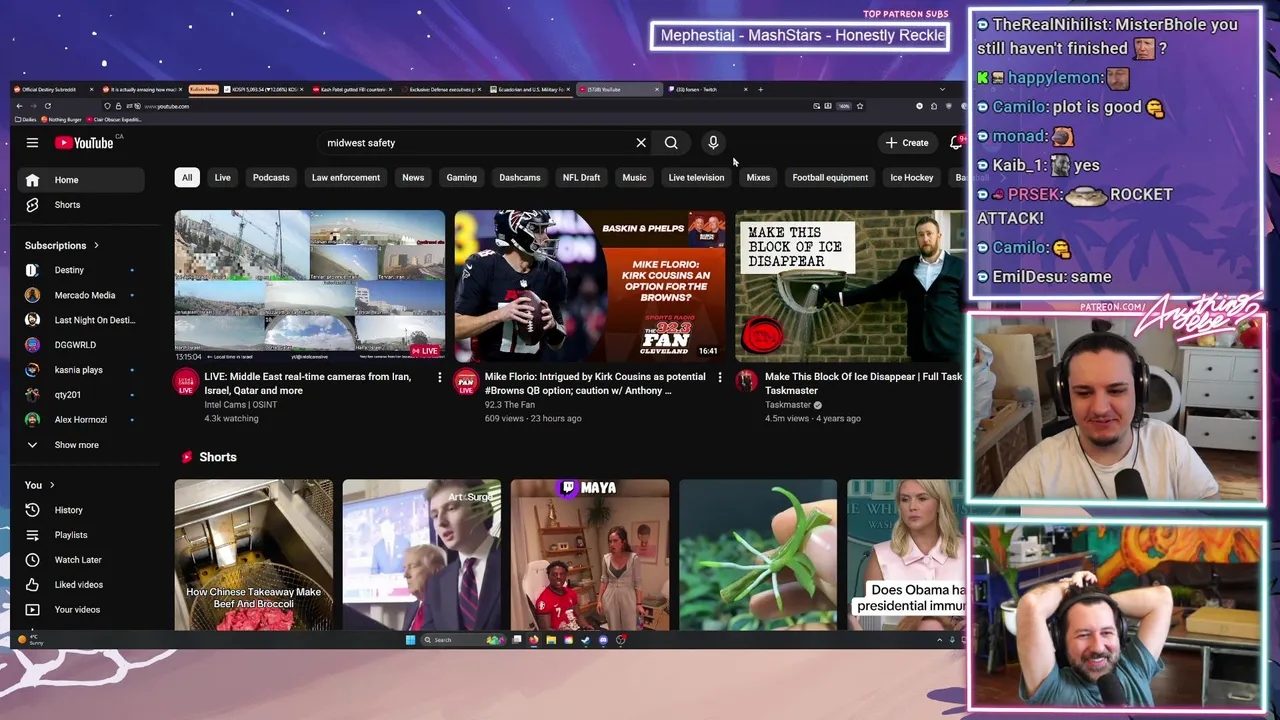This screenshot has height=720, width=1280.
Task: Select the Podcasts filter chip
Action: [271, 178]
